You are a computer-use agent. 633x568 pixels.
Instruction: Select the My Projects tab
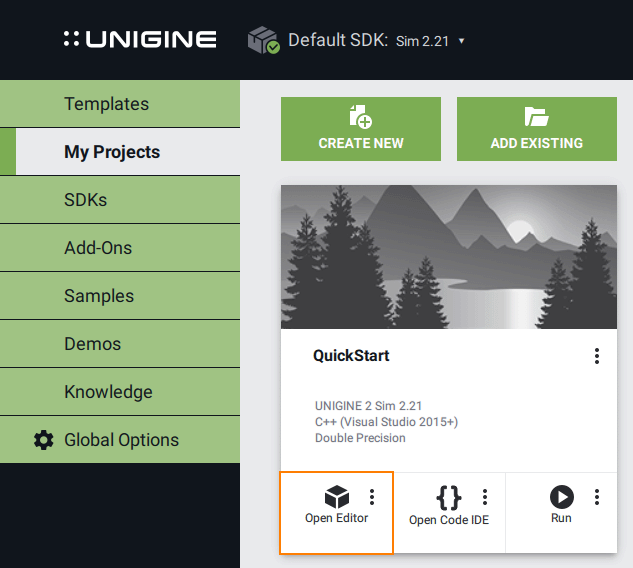[x=120, y=152]
